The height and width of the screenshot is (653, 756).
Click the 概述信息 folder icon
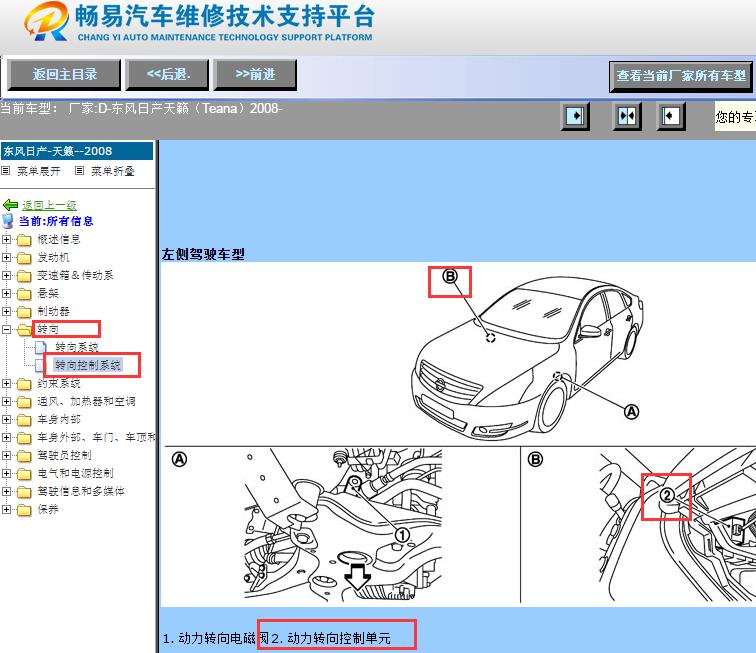pyautogui.click(x=24, y=240)
